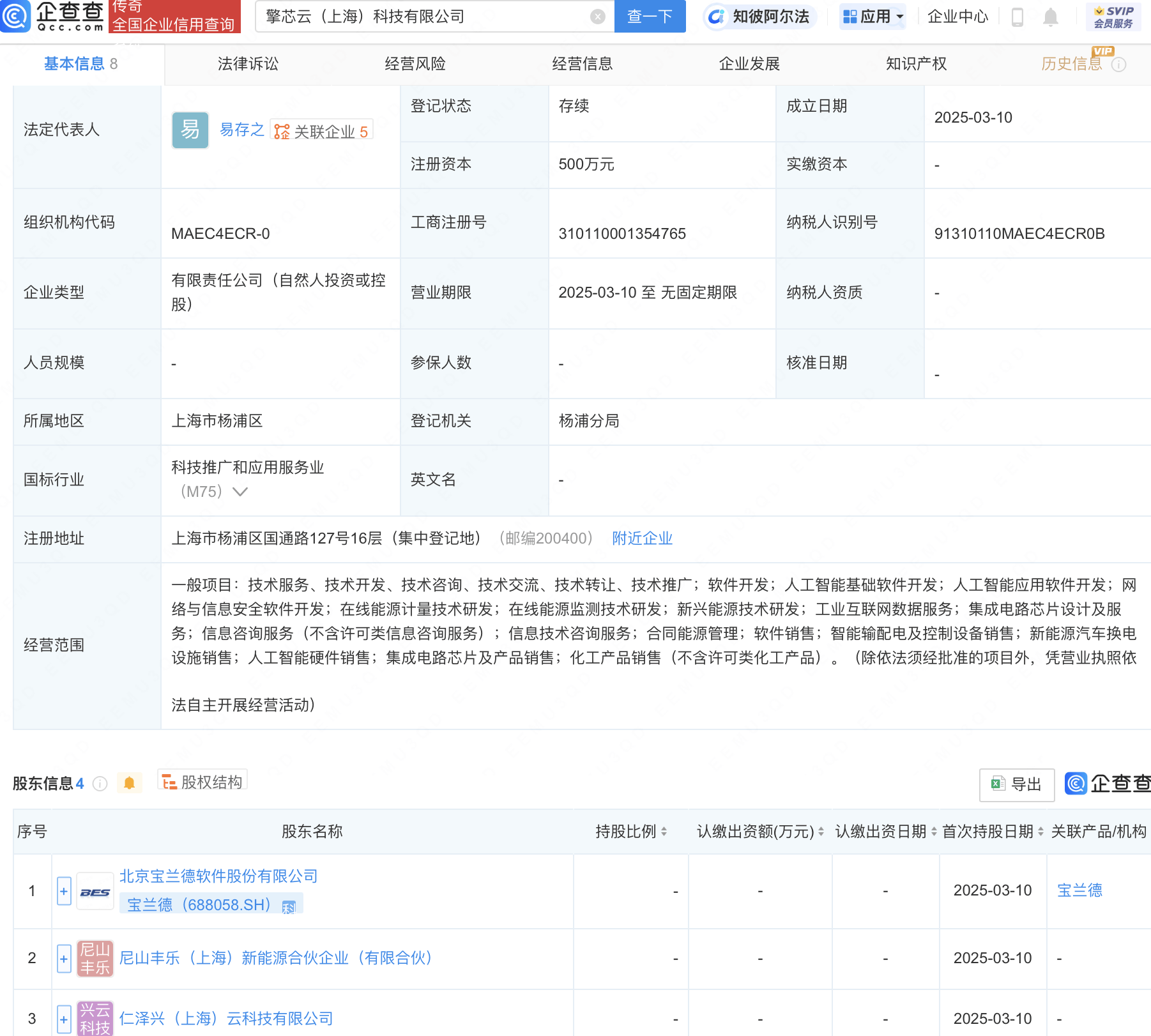This screenshot has width=1151, height=1036.
Task: Open SVIP member service badge
Action: (1113, 17)
